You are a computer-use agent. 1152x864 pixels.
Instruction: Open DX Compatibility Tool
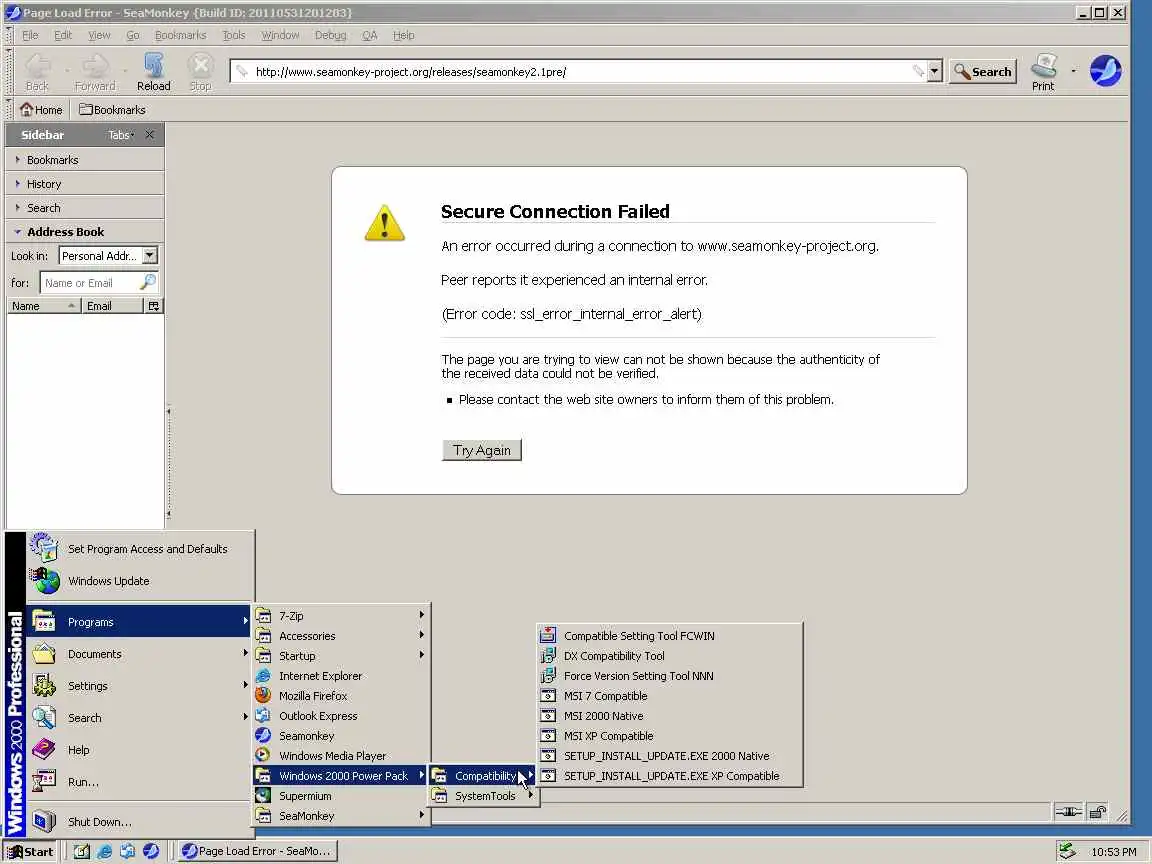pyautogui.click(x=669, y=655)
